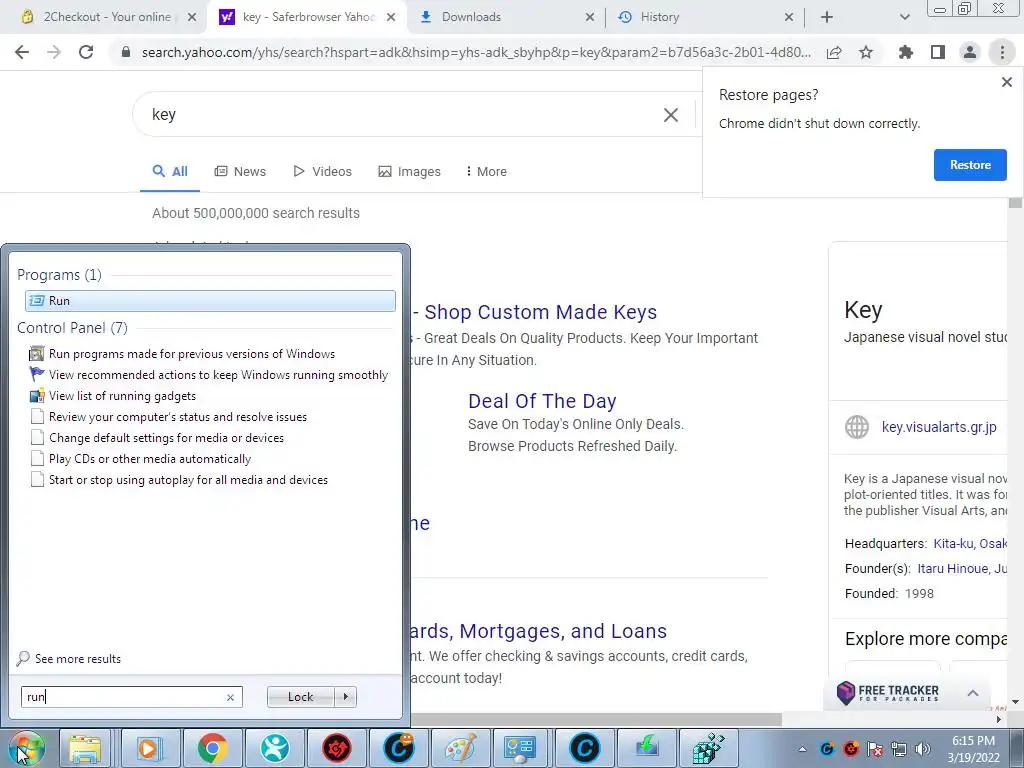
Task: Close the key - Saferbrowser Yahoo tab
Action: coord(391,17)
